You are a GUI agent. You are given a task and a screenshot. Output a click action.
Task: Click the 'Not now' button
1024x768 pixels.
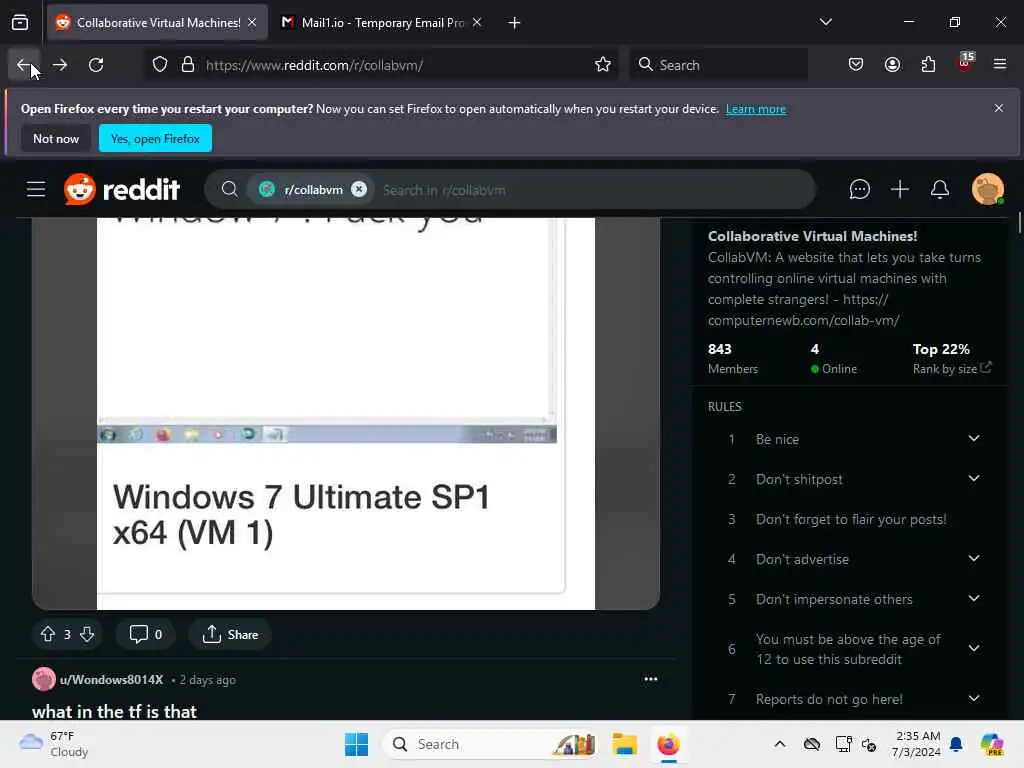56,138
